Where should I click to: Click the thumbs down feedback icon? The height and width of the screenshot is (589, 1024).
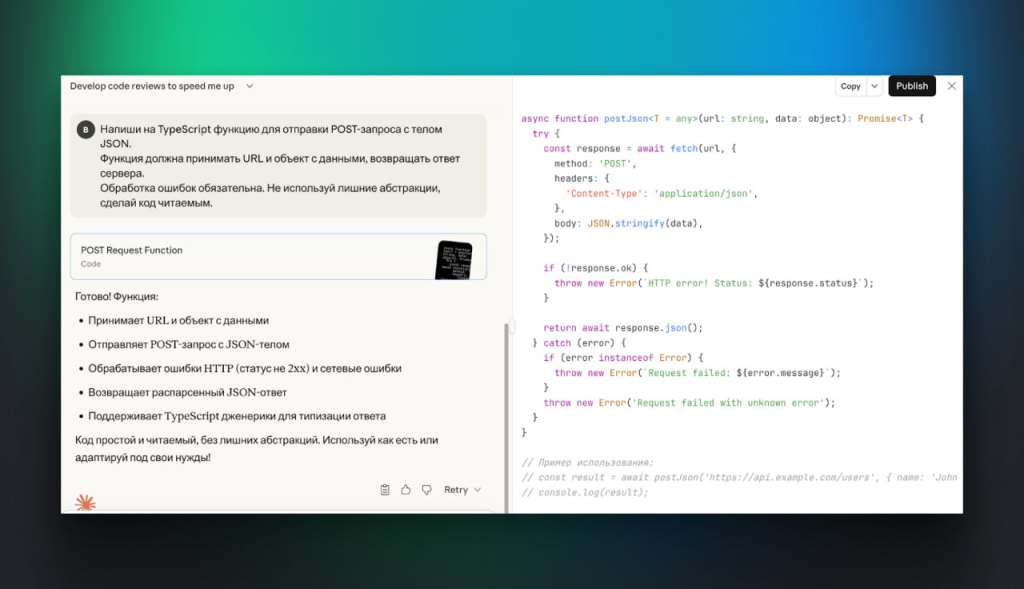coord(427,490)
